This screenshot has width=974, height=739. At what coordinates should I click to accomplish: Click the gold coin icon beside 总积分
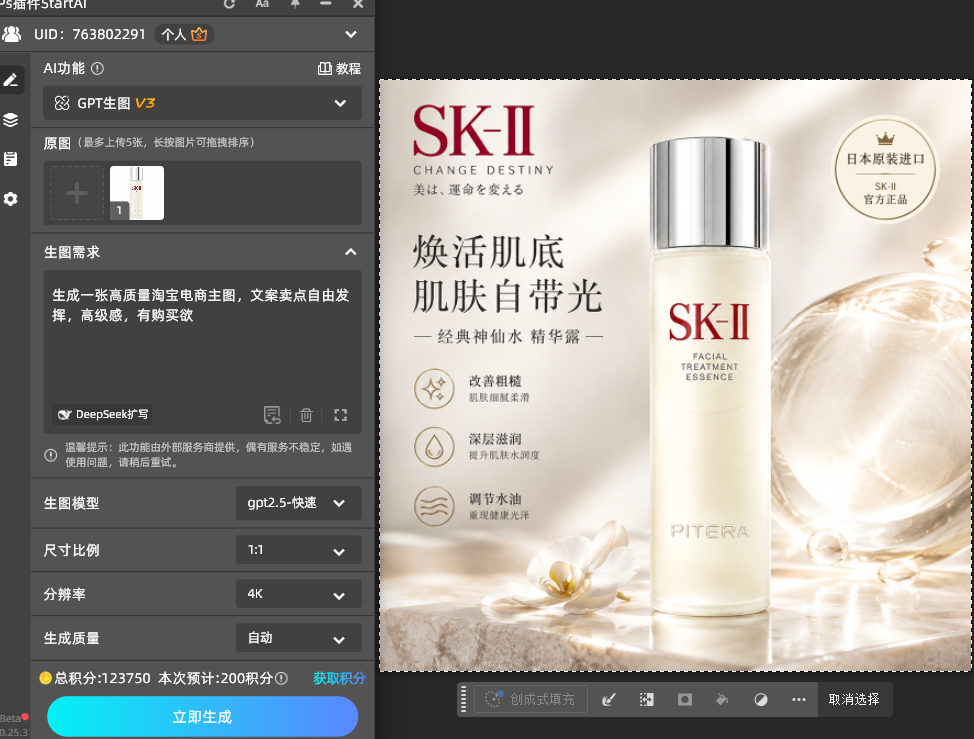click(x=45, y=678)
